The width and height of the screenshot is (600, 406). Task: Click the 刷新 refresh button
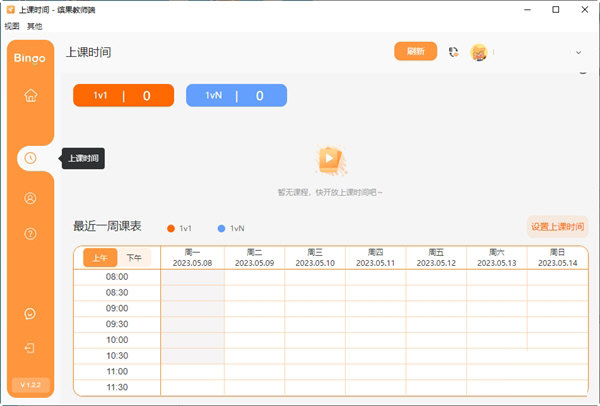click(416, 51)
